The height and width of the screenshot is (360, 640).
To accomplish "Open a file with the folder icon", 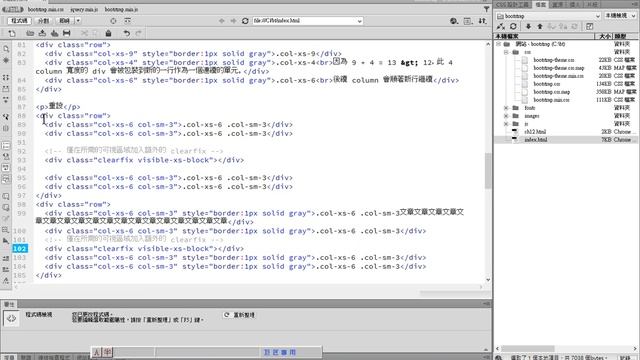I will [30, 33].
